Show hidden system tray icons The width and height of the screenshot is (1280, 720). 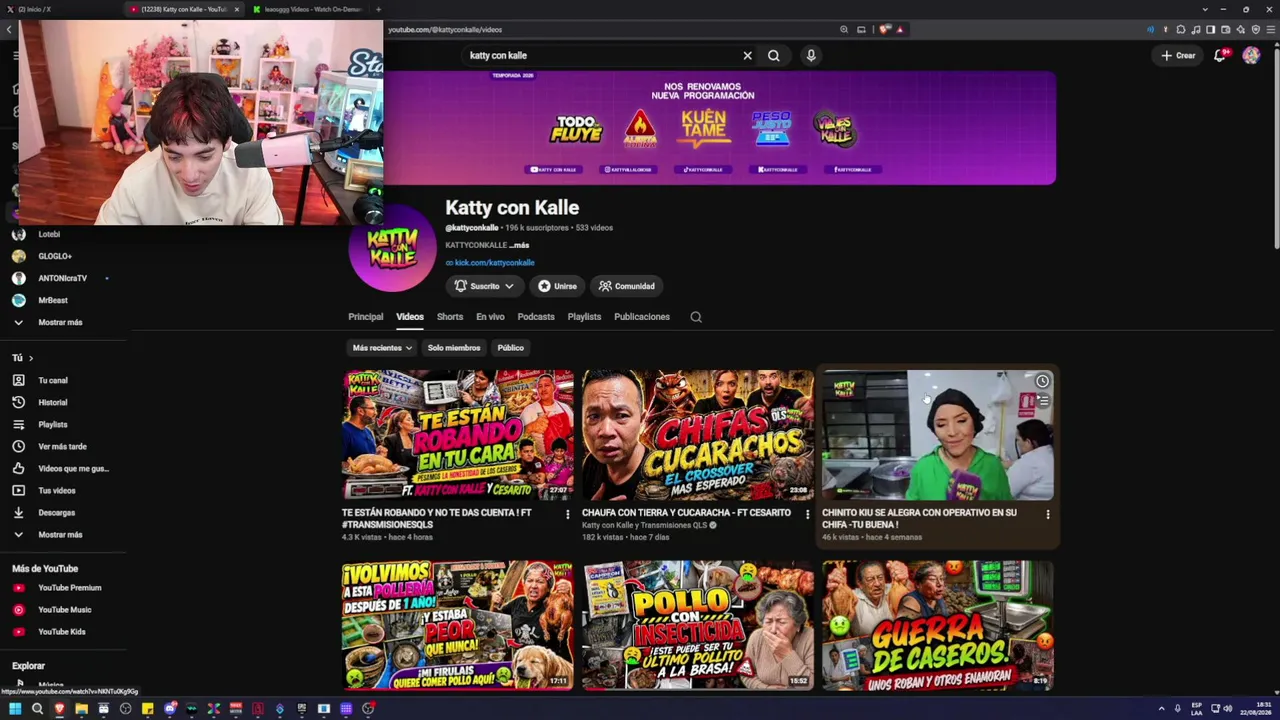click(x=1161, y=709)
